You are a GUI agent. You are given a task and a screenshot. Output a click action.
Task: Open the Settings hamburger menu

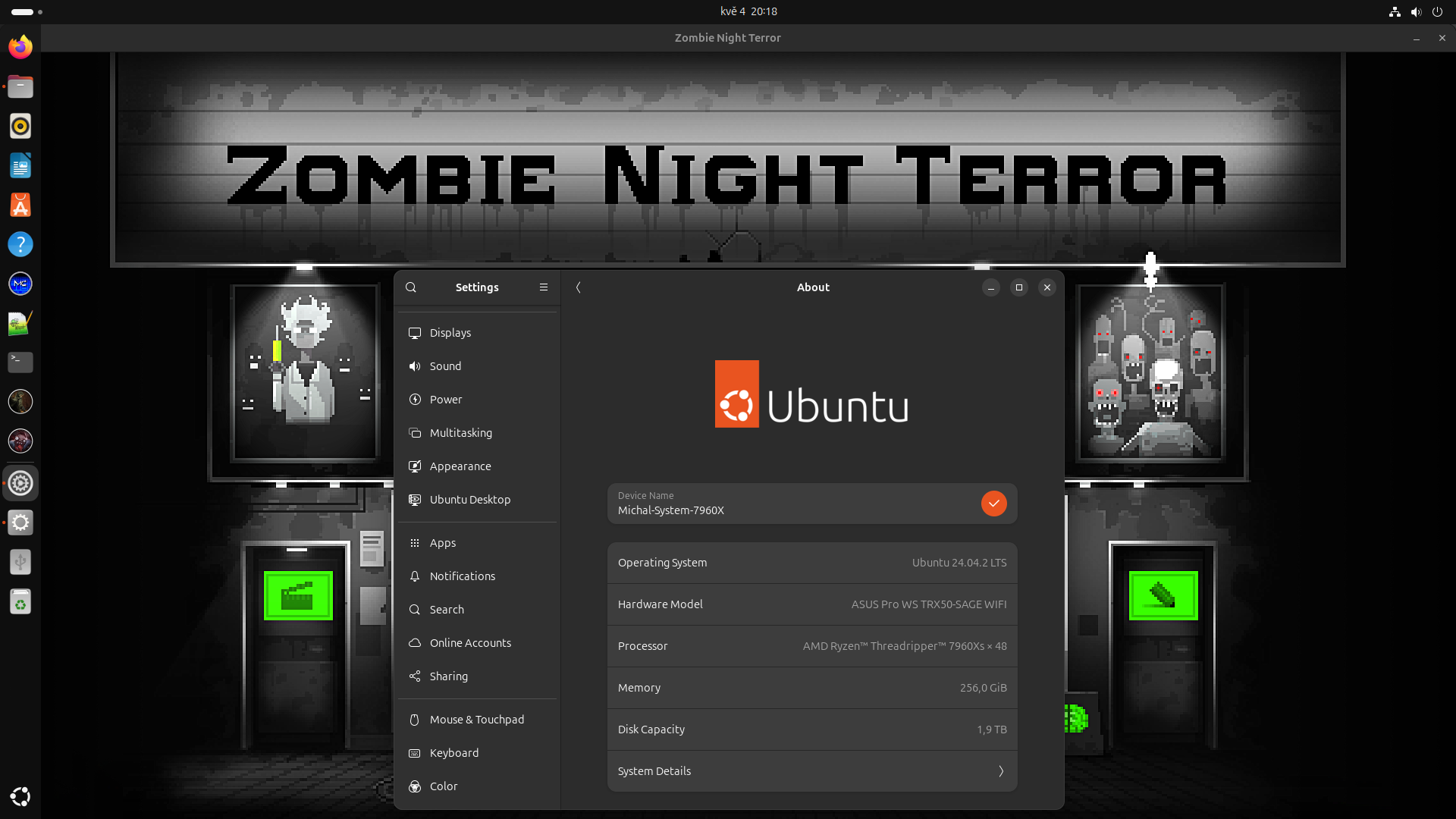pyautogui.click(x=544, y=287)
